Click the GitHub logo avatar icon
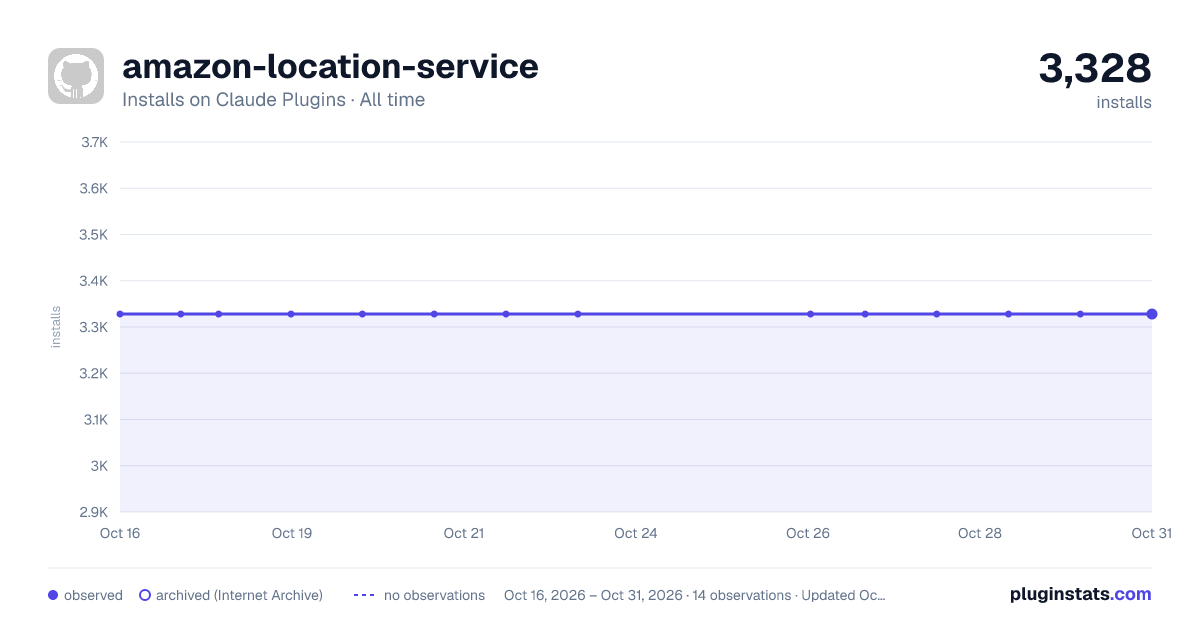 (76, 76)
